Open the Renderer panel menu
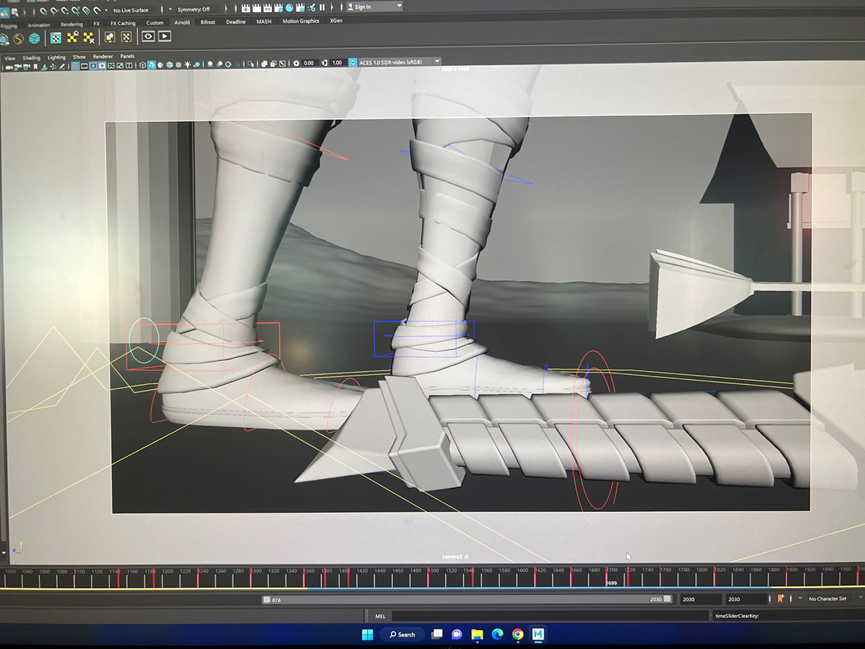The width and height of the screenshot is (865, 649). coord(103,56)
